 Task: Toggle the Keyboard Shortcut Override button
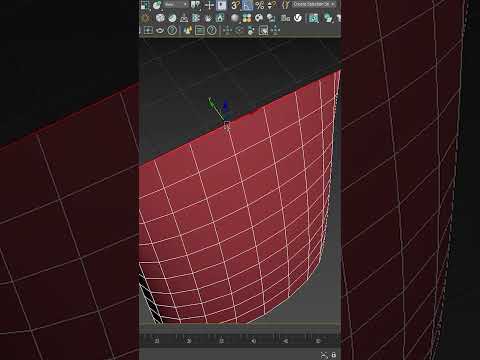tap(221, 5)
